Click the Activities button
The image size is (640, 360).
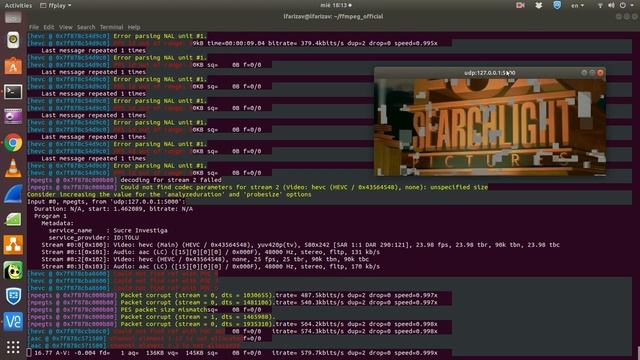coord(18,6)
